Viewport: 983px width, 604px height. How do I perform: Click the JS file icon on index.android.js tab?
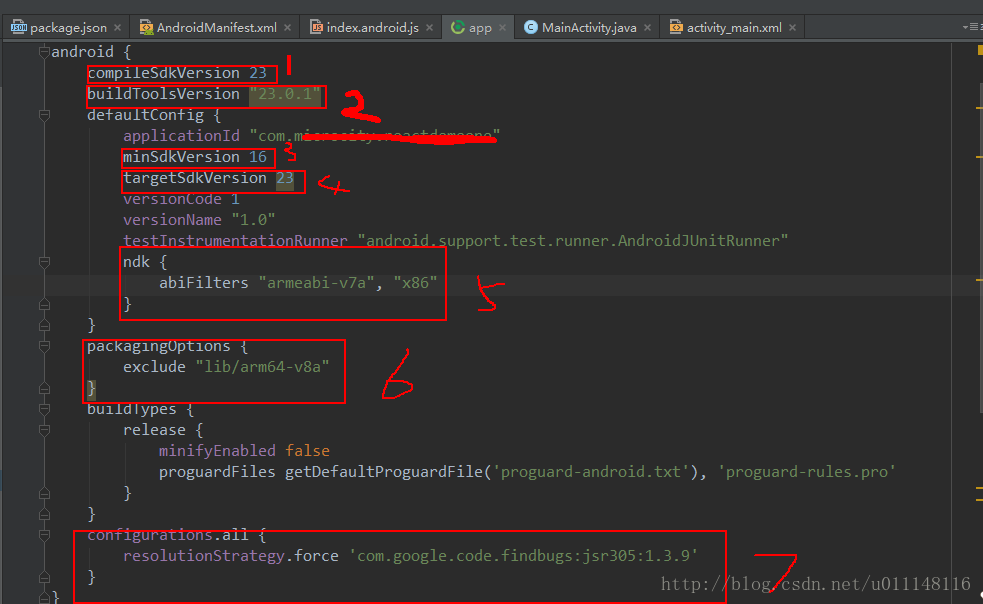pos(317,27)
